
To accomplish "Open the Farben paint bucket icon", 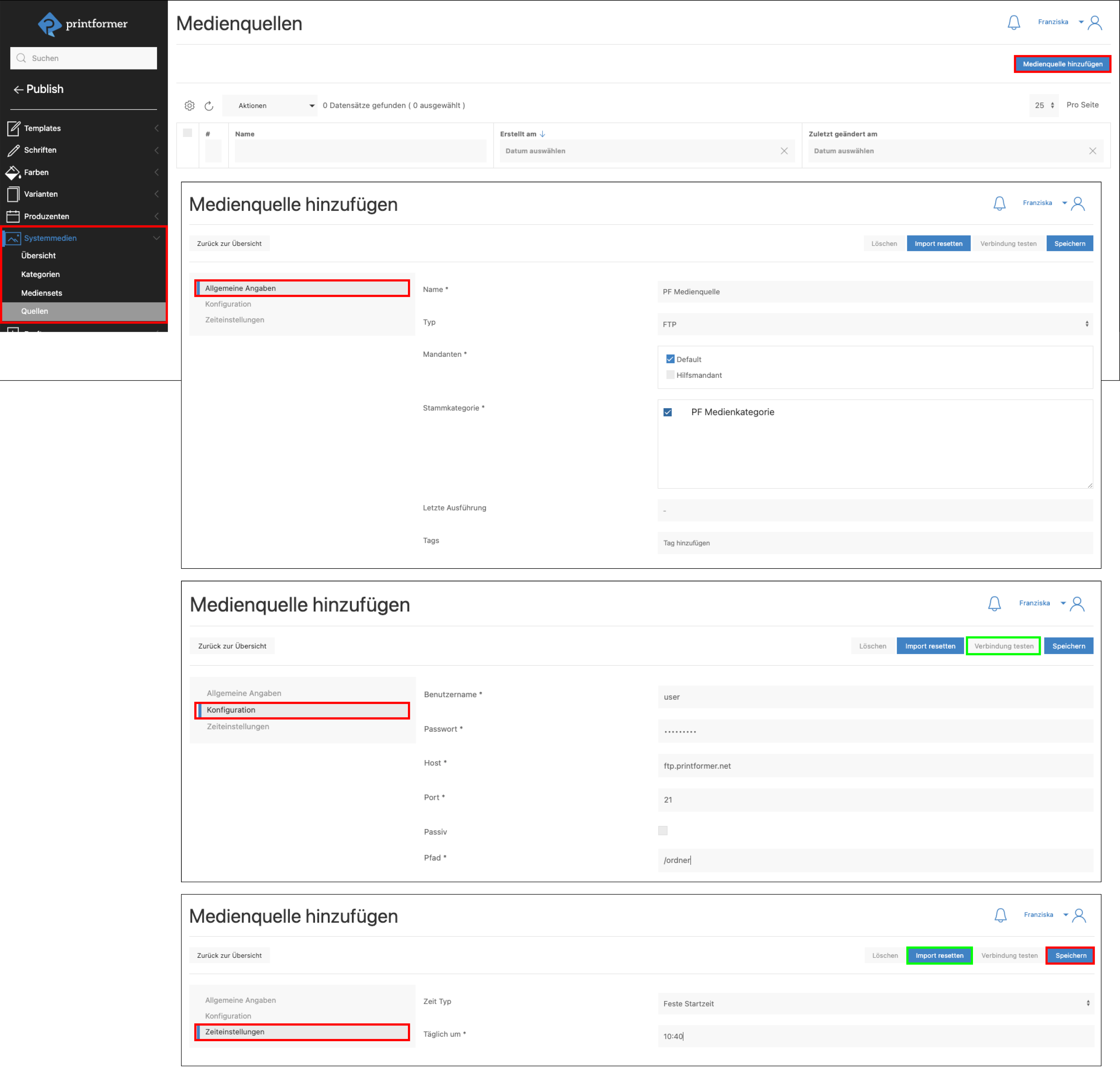I will [13, 172].
